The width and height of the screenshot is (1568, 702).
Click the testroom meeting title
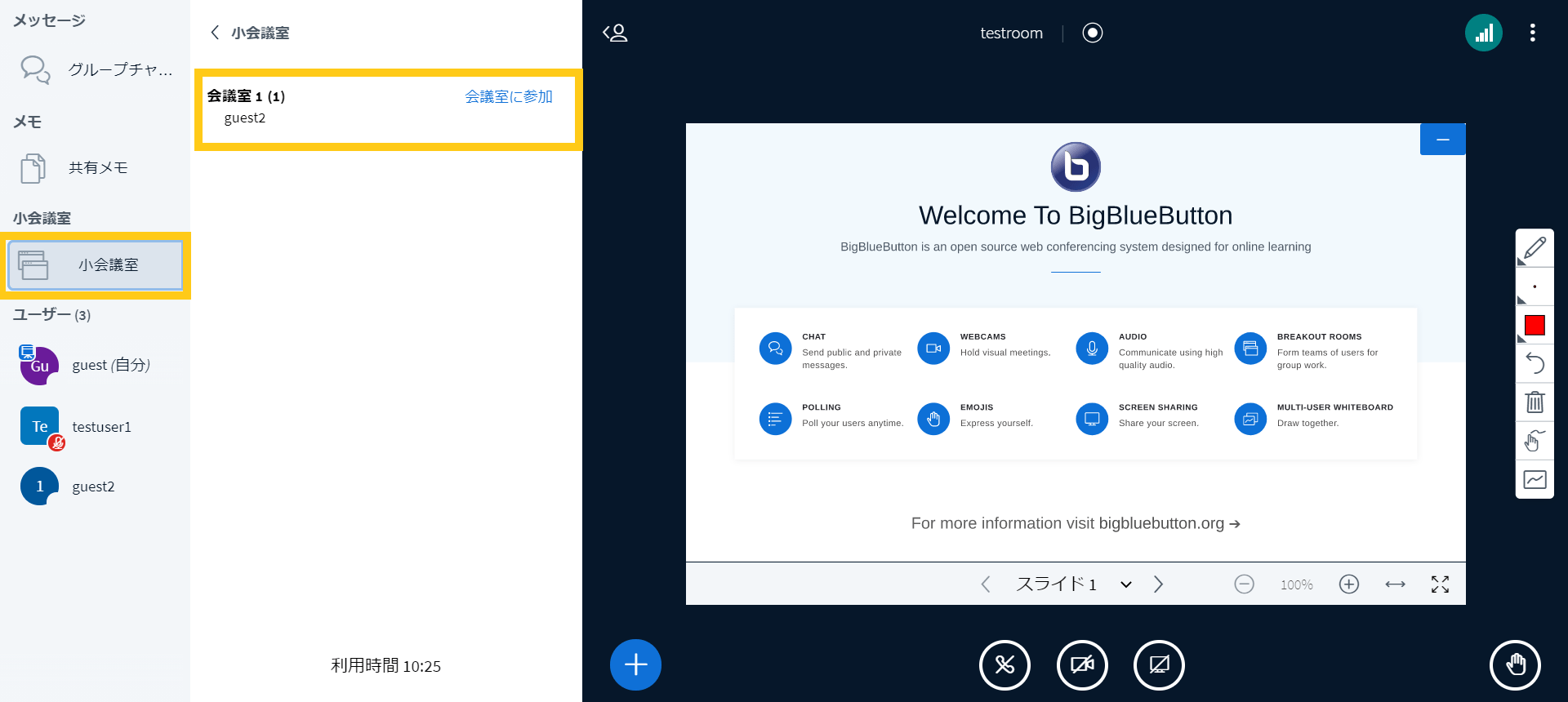[x=1011, y=33]
